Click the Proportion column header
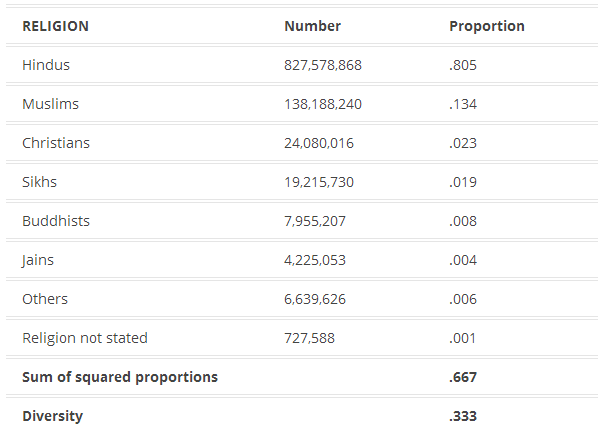612x435 pixels. [x=487, y=26]
